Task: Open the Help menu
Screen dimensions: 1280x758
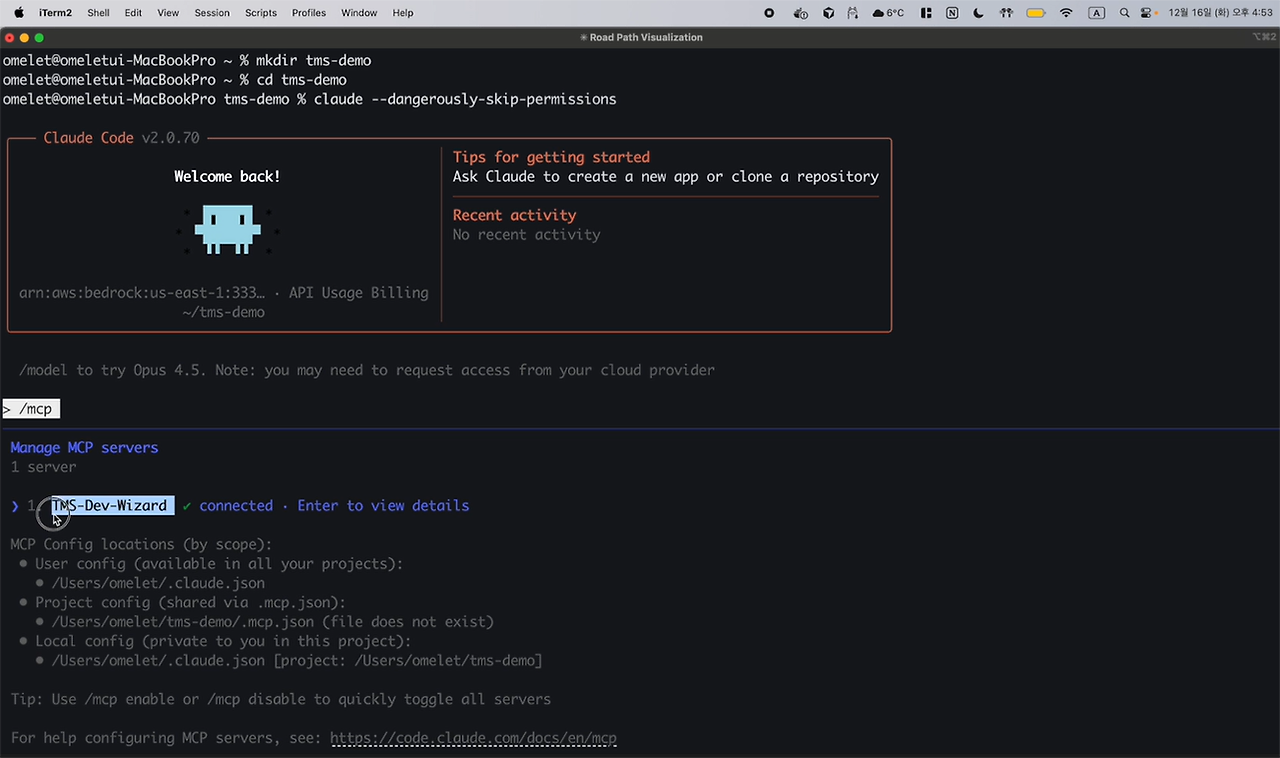Action: coord(403,13)
